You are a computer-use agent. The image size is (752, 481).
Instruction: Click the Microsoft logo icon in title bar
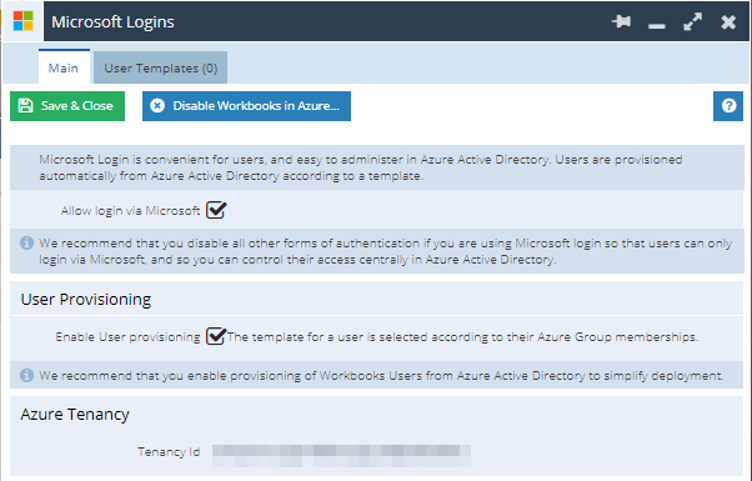coord(23,22)
